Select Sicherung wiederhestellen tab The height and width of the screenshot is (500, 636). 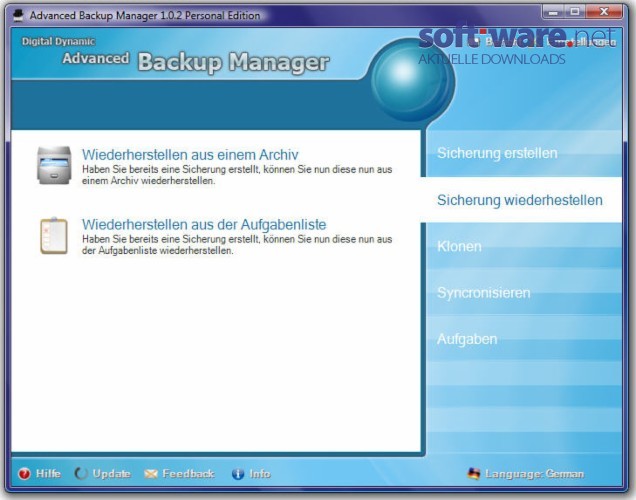point(521,200)
